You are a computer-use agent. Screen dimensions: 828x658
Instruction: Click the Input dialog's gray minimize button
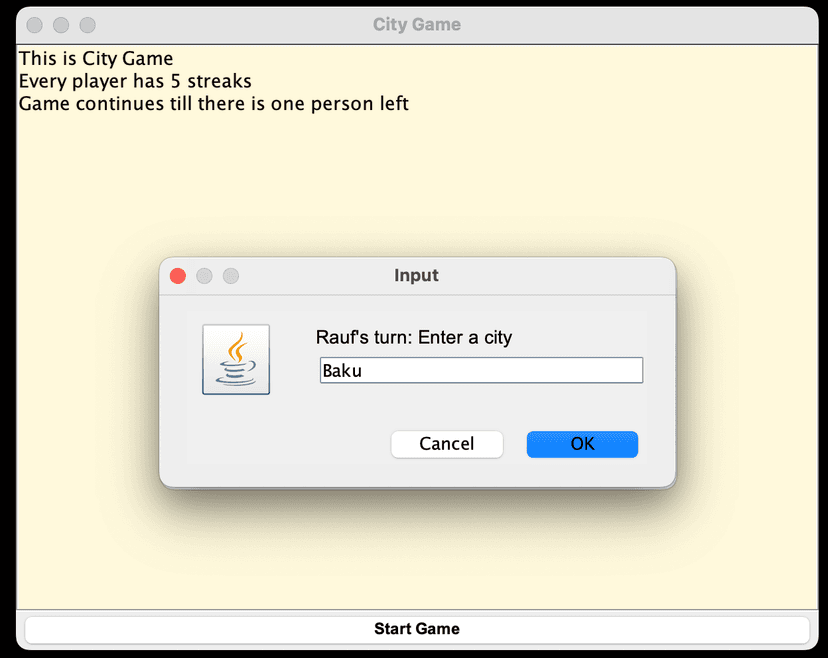point(204,276)
